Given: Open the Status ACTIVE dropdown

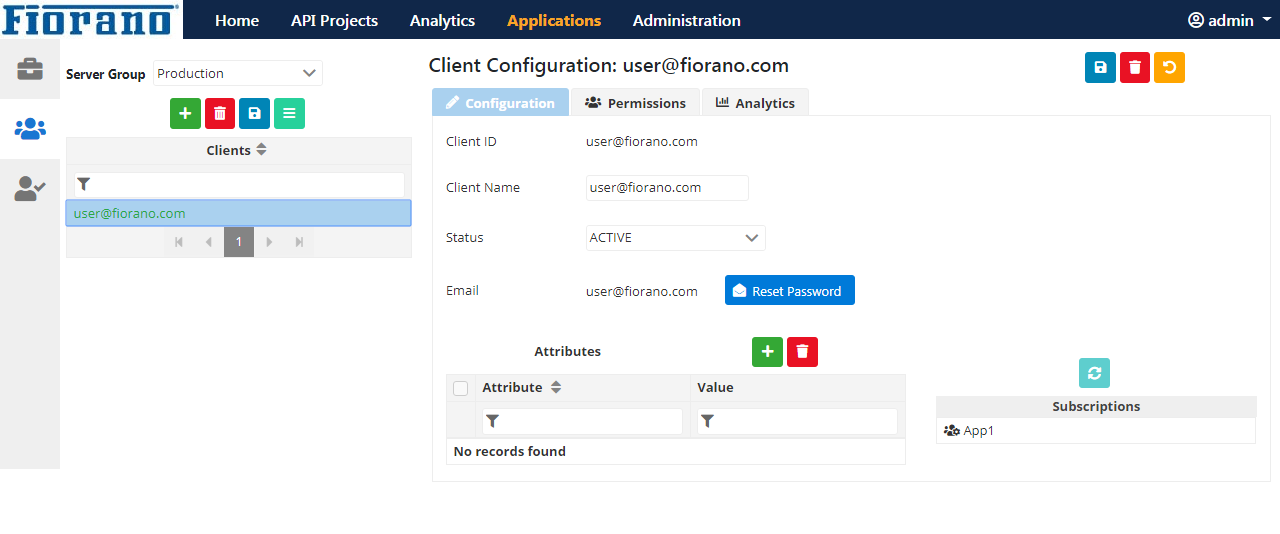Looking at the screenshot, I should pyautogui.click(x=676, y=238).
